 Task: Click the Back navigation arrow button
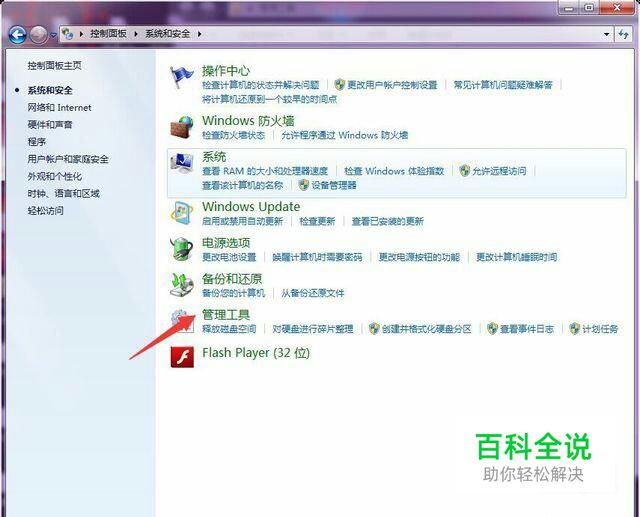click(x=17, y=35)
